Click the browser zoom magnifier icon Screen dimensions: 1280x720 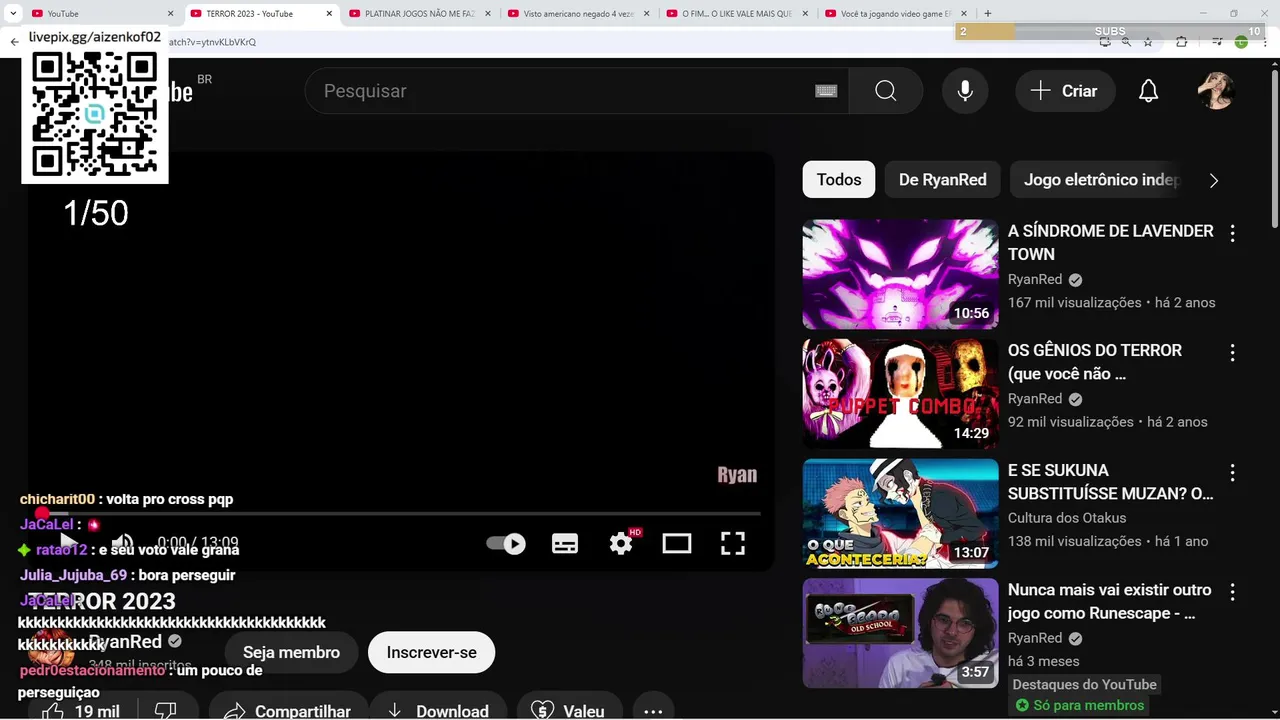pos(1127,42)
